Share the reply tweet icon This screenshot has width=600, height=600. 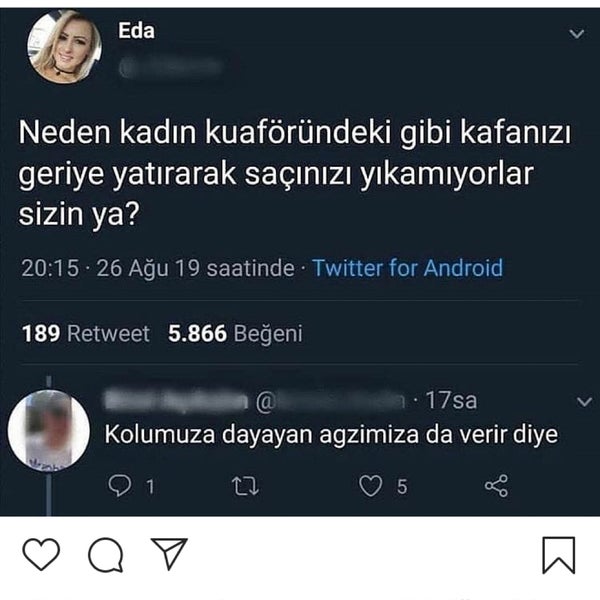(x=496, y=486)
